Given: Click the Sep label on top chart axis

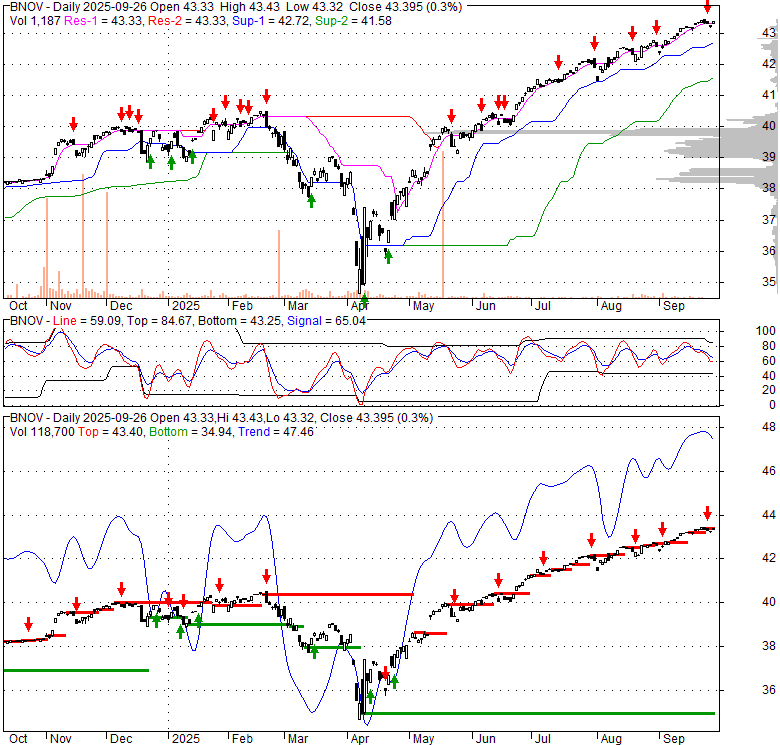Looking at the screenshot, I should (x=674, y=306).
